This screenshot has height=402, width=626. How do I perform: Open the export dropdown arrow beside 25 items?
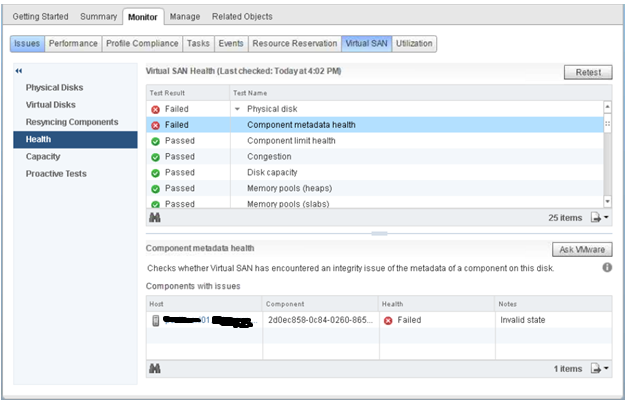(606, 217)
